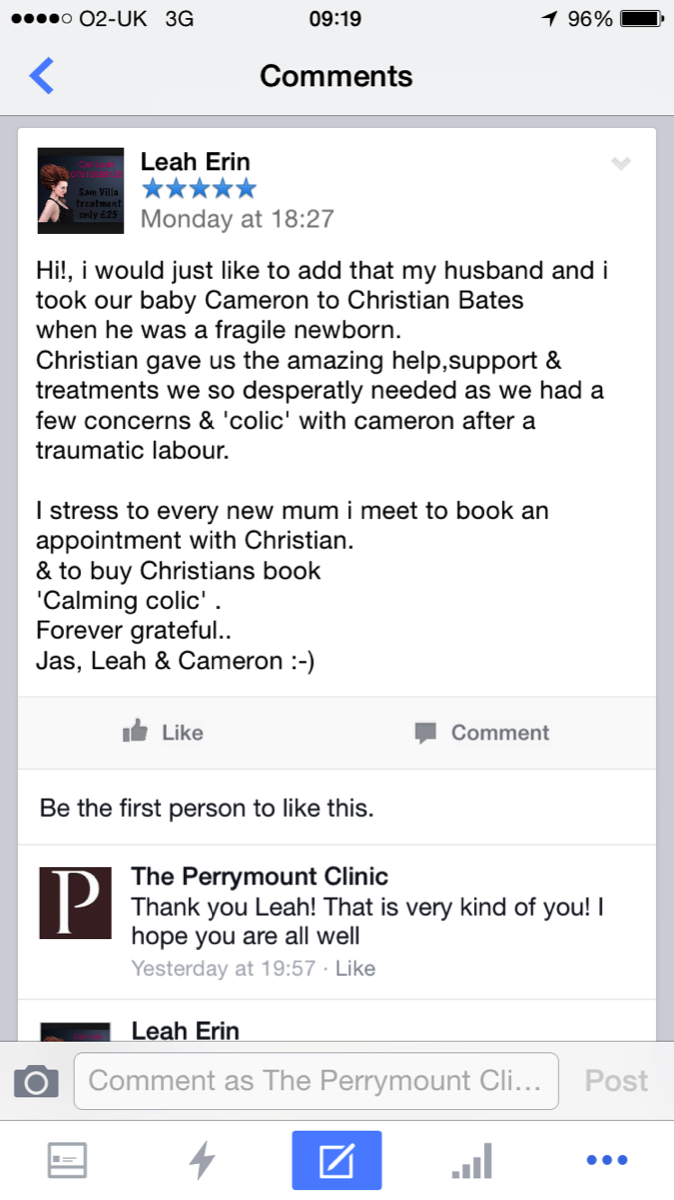Open the three-dots more menu
The image size is (674, 1200).
pos(606,1160)
